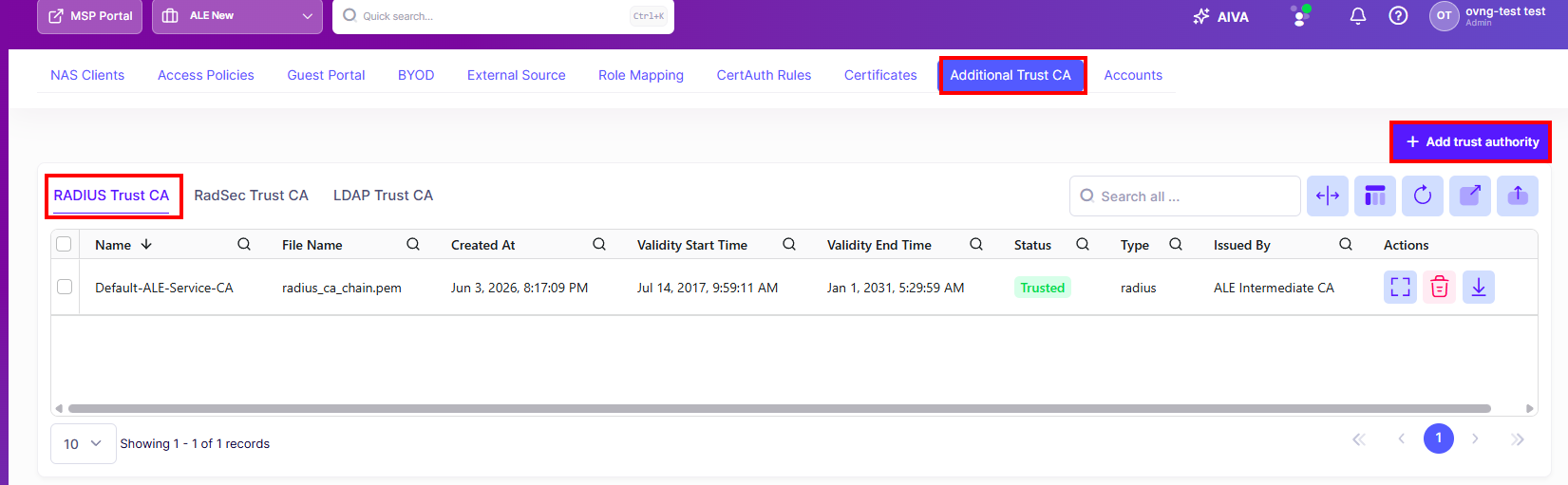
Task: Download the Default-ALE-Service-CA certificate
Action: coord(1478,287)
